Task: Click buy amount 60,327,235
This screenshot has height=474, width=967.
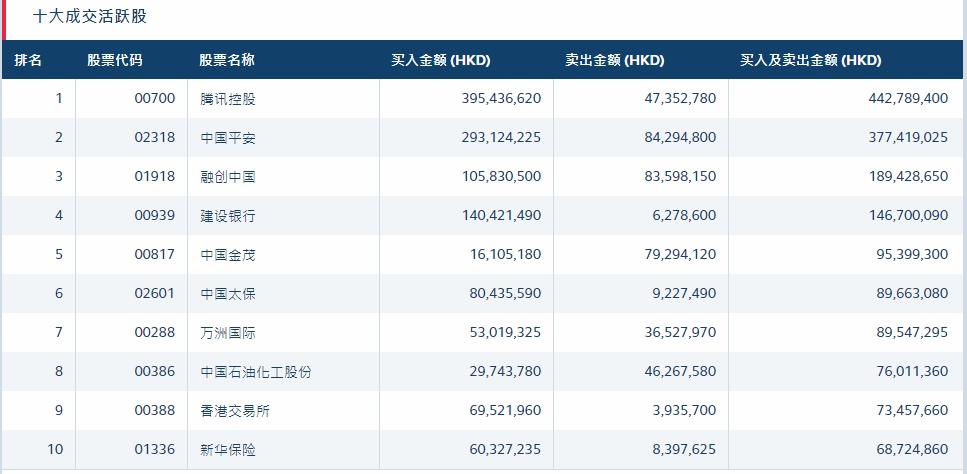Action: click(x=505, y=449)
